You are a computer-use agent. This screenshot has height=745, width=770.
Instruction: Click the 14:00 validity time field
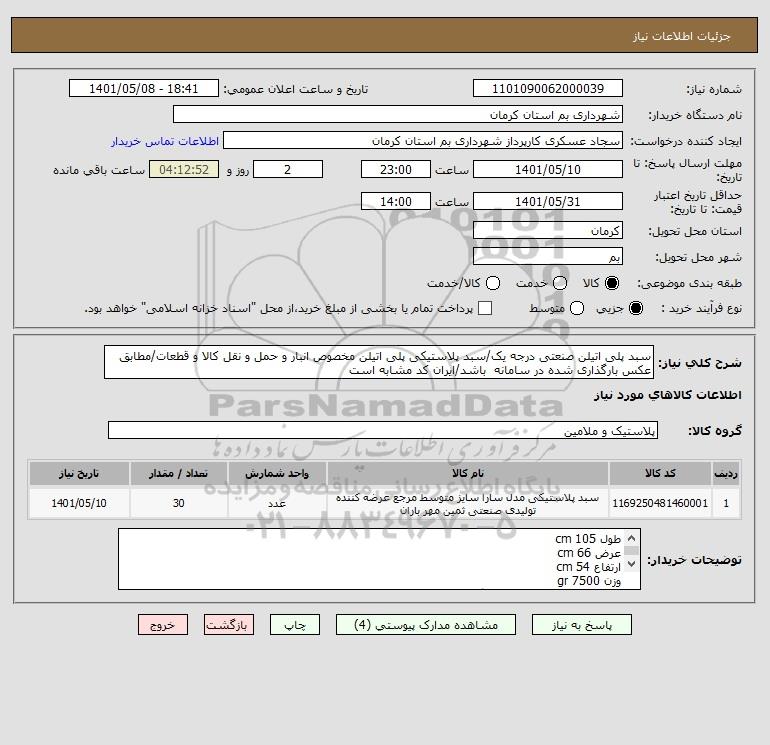click(396, 201)
